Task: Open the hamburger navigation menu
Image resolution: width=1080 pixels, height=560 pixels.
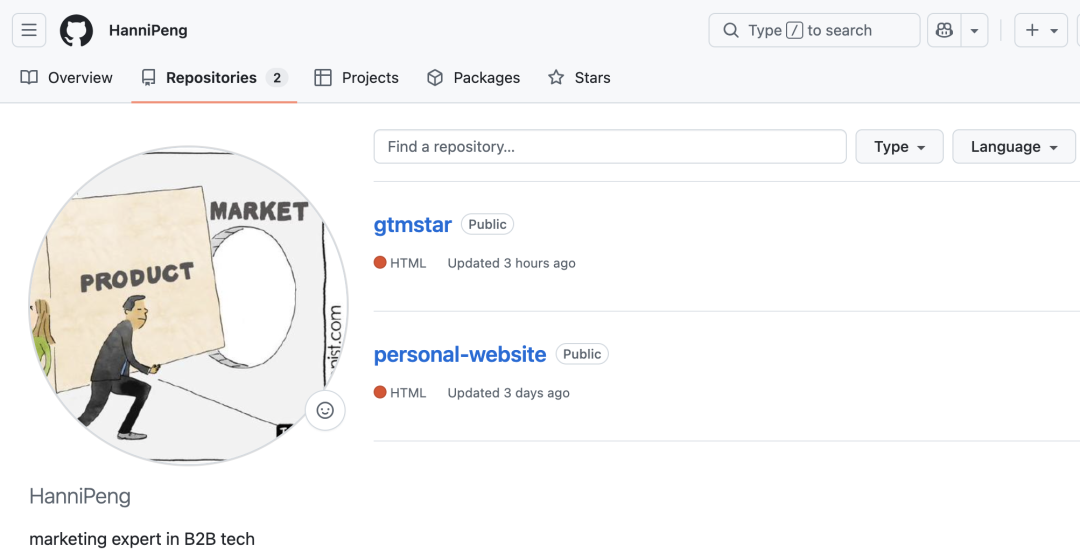Action: click(29, 30)
